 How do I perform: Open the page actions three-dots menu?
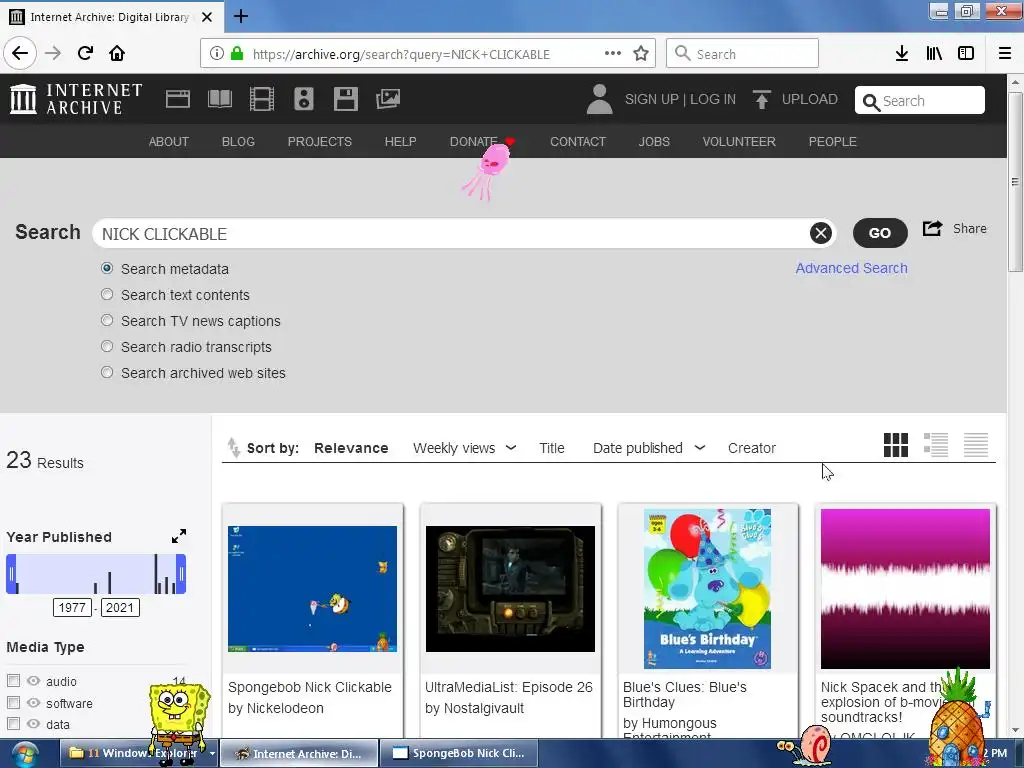613,54
